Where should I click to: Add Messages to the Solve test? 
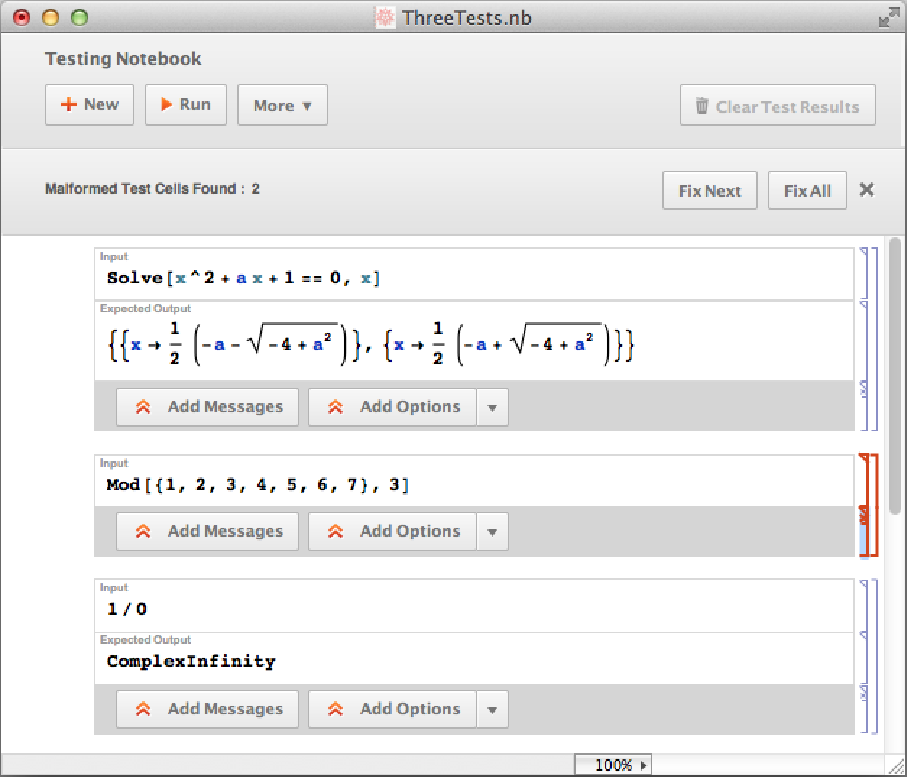point(207,407)
